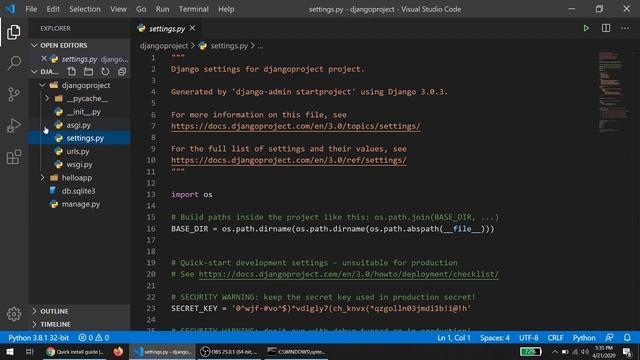Collapse the DJA... project section
The height and width of the screenshot is (360, 640).
(x=34, y=72)
